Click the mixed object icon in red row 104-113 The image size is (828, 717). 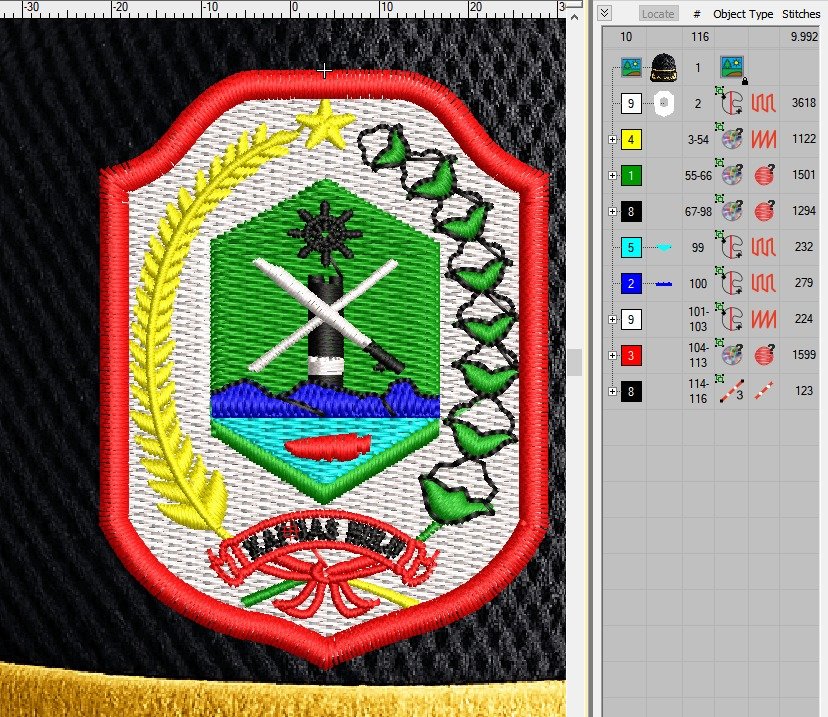731,355
